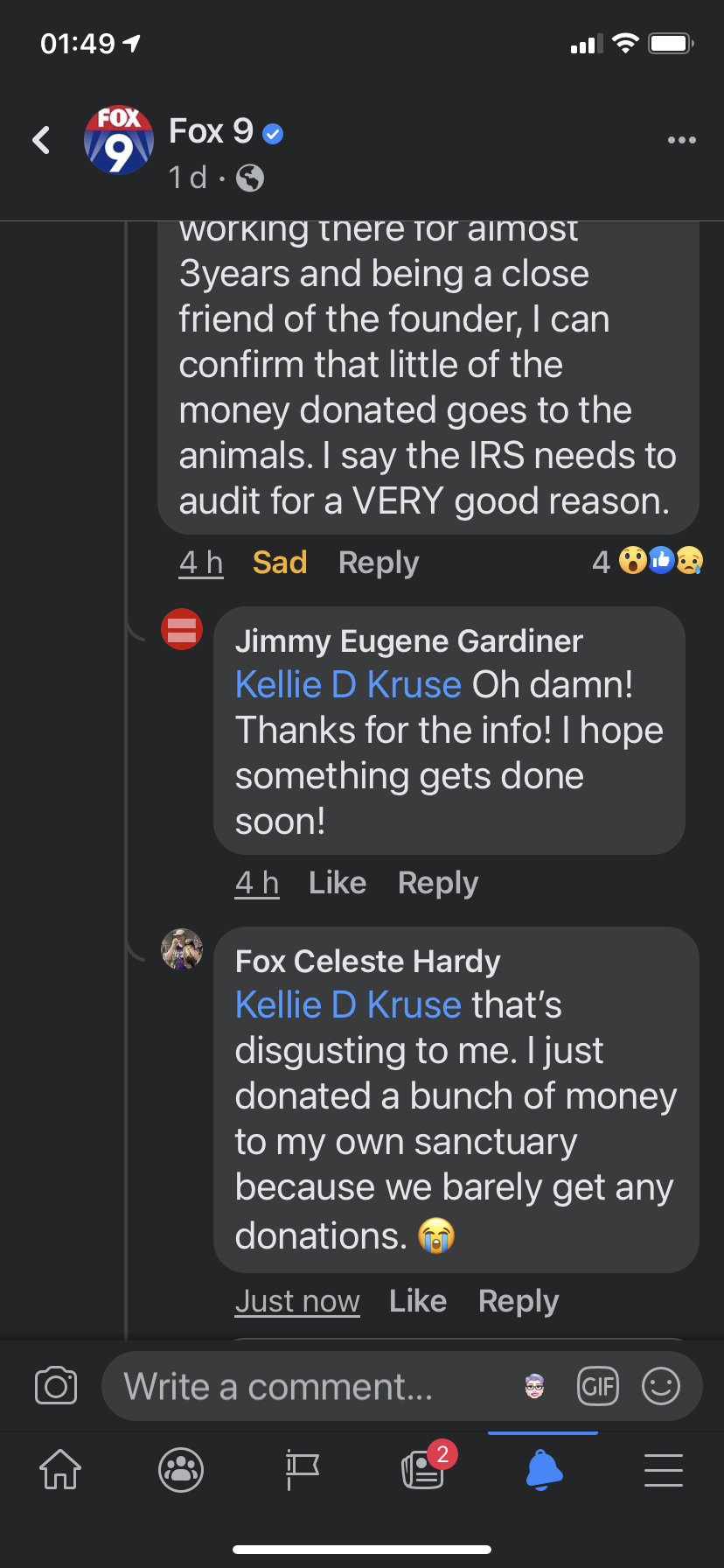This screenshot has width=724, height=1568.
Task: Open Kellie D Kruse mention in Jimmy's reply
Action: [x=348, y=685]
